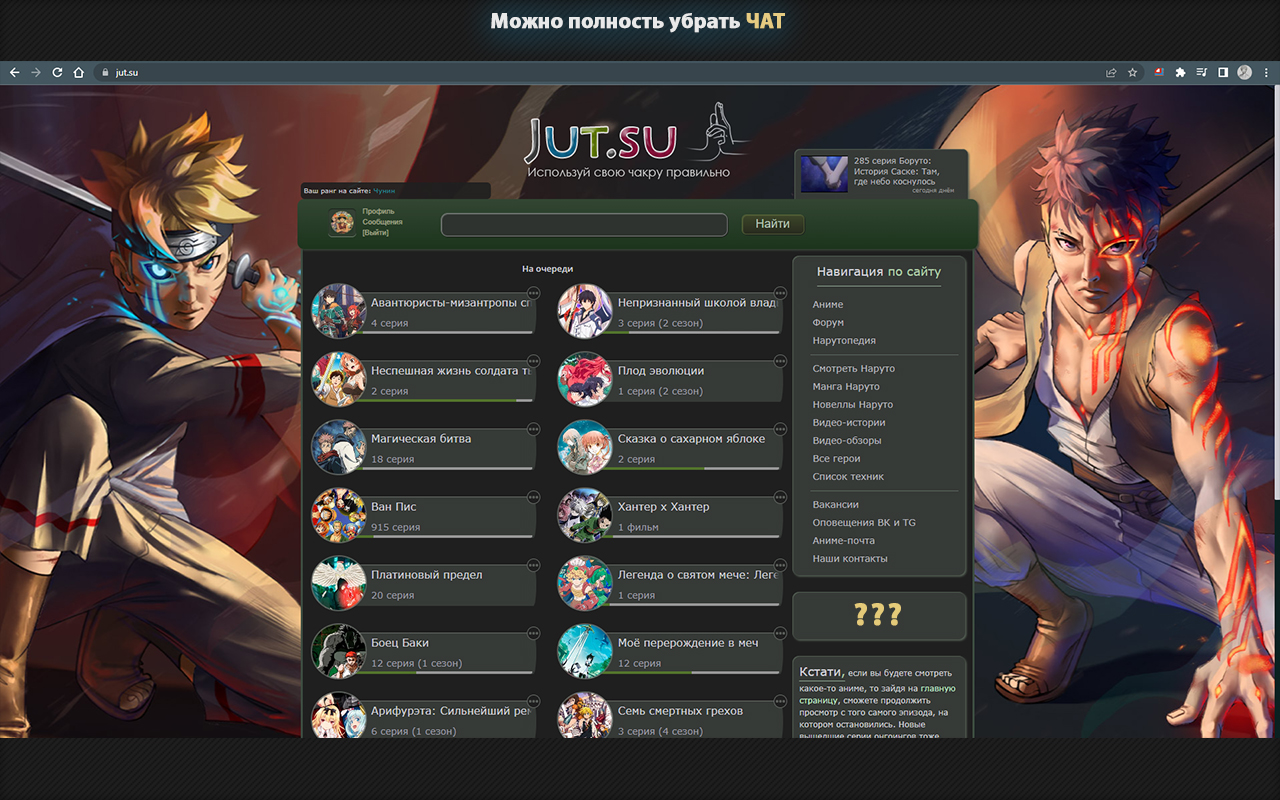Open the Хантер х Хантер round thumbnail
1280x800 pixels.
(x=585, y=515)
